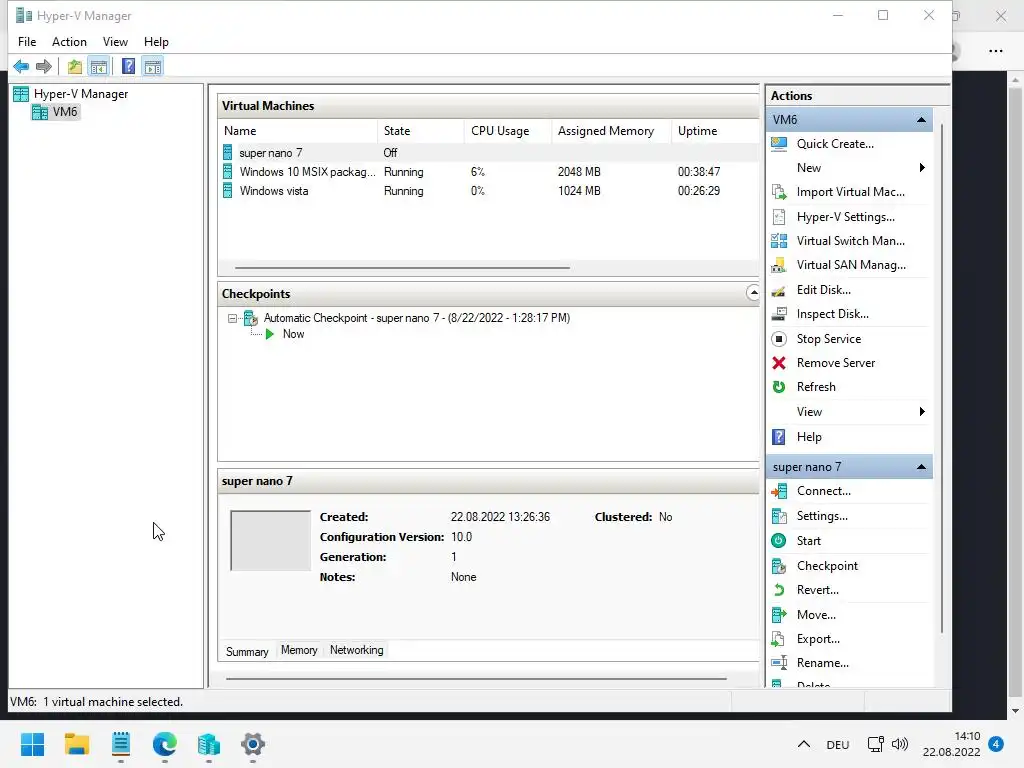Click the Virtual SAN Manager icon
Image resolution: width=1024 pixels, height=768 pixels.
(x=779, y=265)
